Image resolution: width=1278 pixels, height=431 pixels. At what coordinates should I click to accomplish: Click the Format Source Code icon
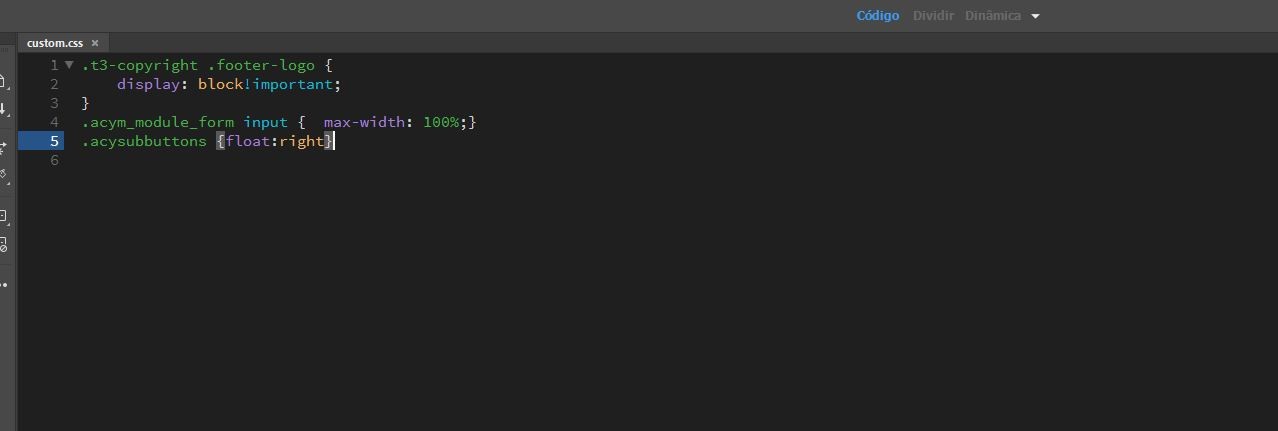pos(3,175)
